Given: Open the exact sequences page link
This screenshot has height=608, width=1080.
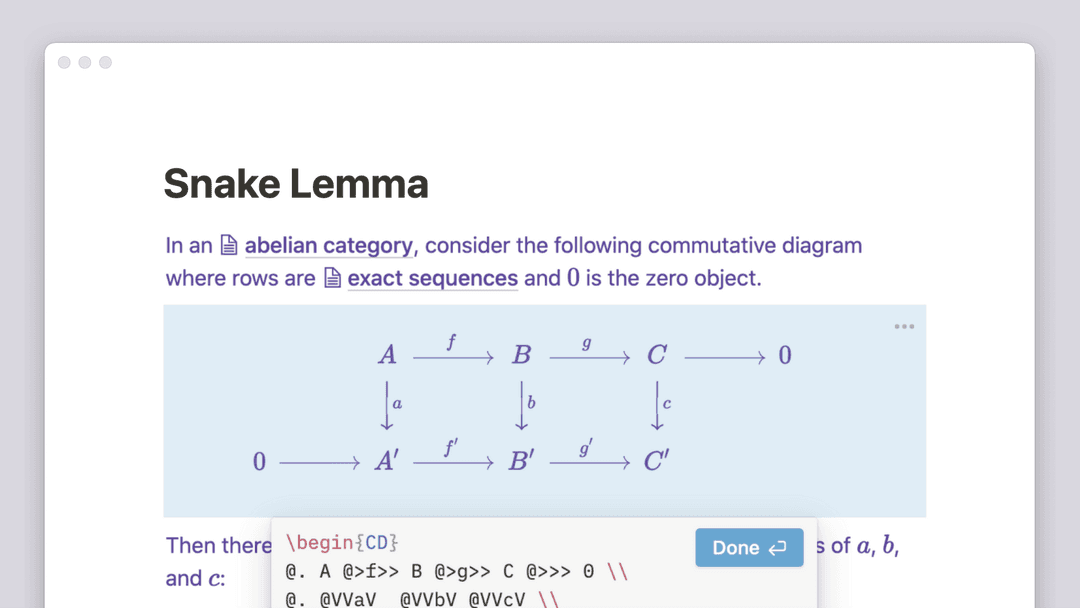Looking at the screenshot, I should 432,278.
